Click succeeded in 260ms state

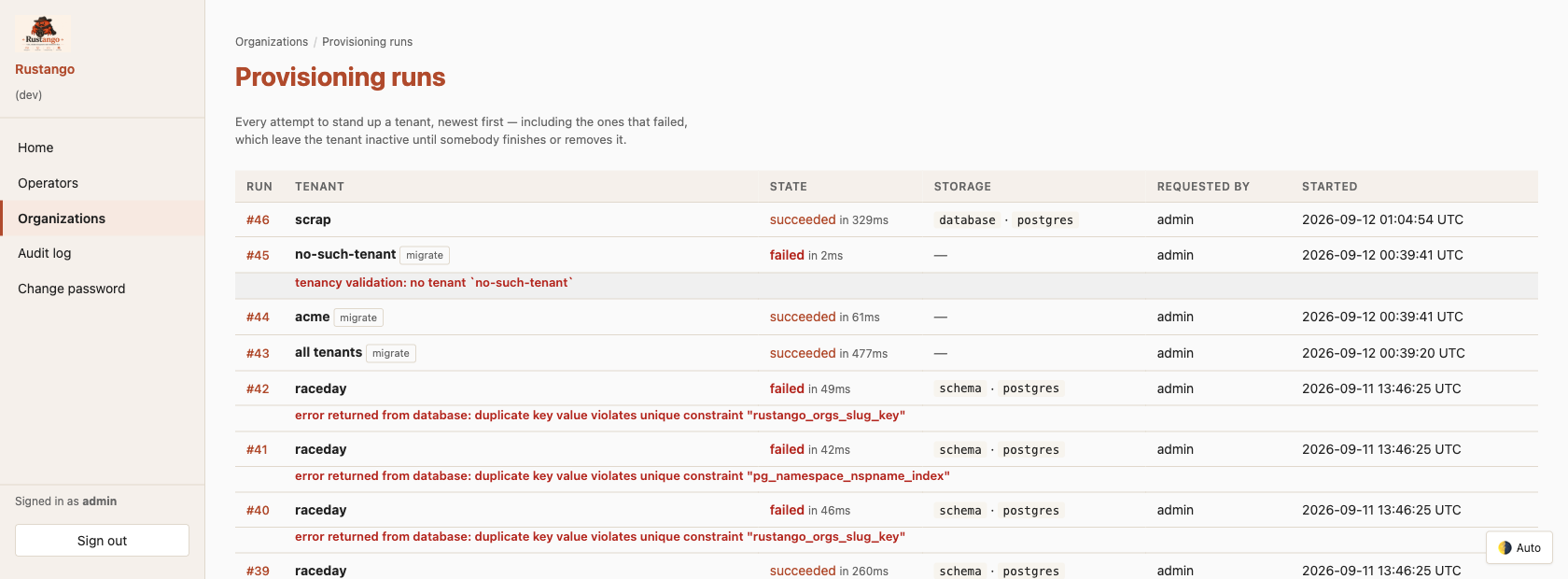[x=829, y=571]
